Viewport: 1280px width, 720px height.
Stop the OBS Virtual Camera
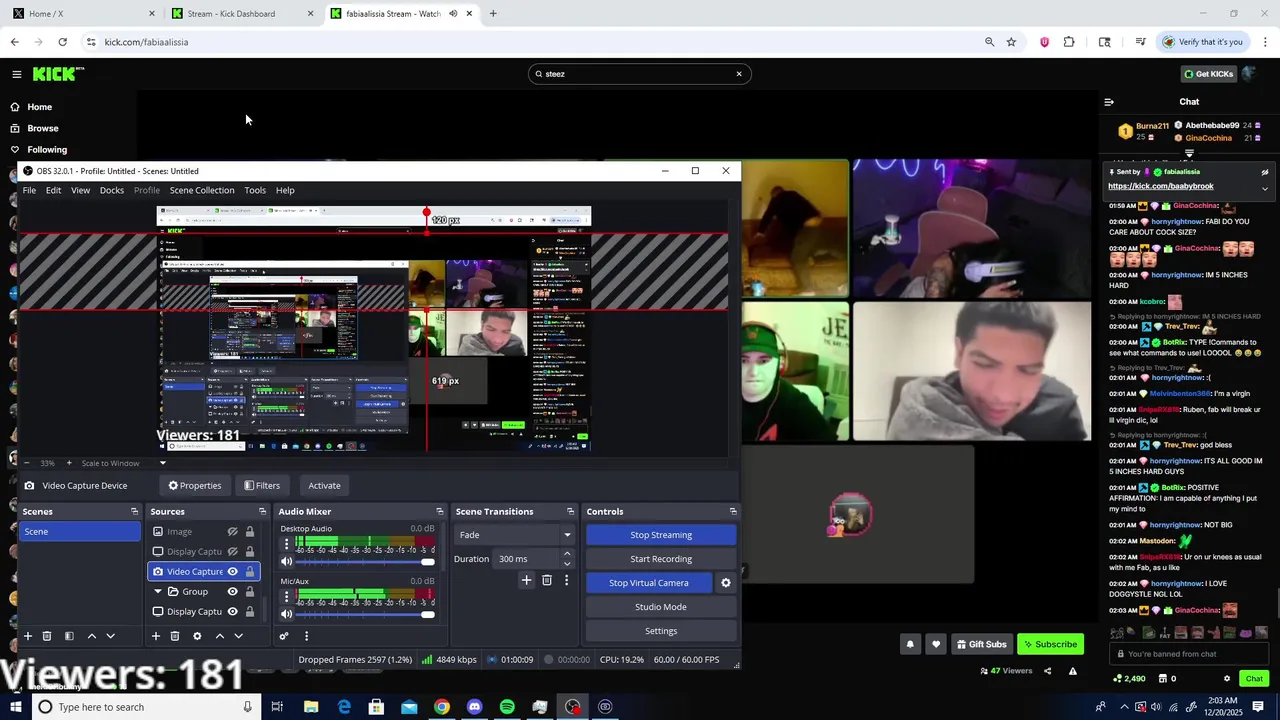[649, 583]
